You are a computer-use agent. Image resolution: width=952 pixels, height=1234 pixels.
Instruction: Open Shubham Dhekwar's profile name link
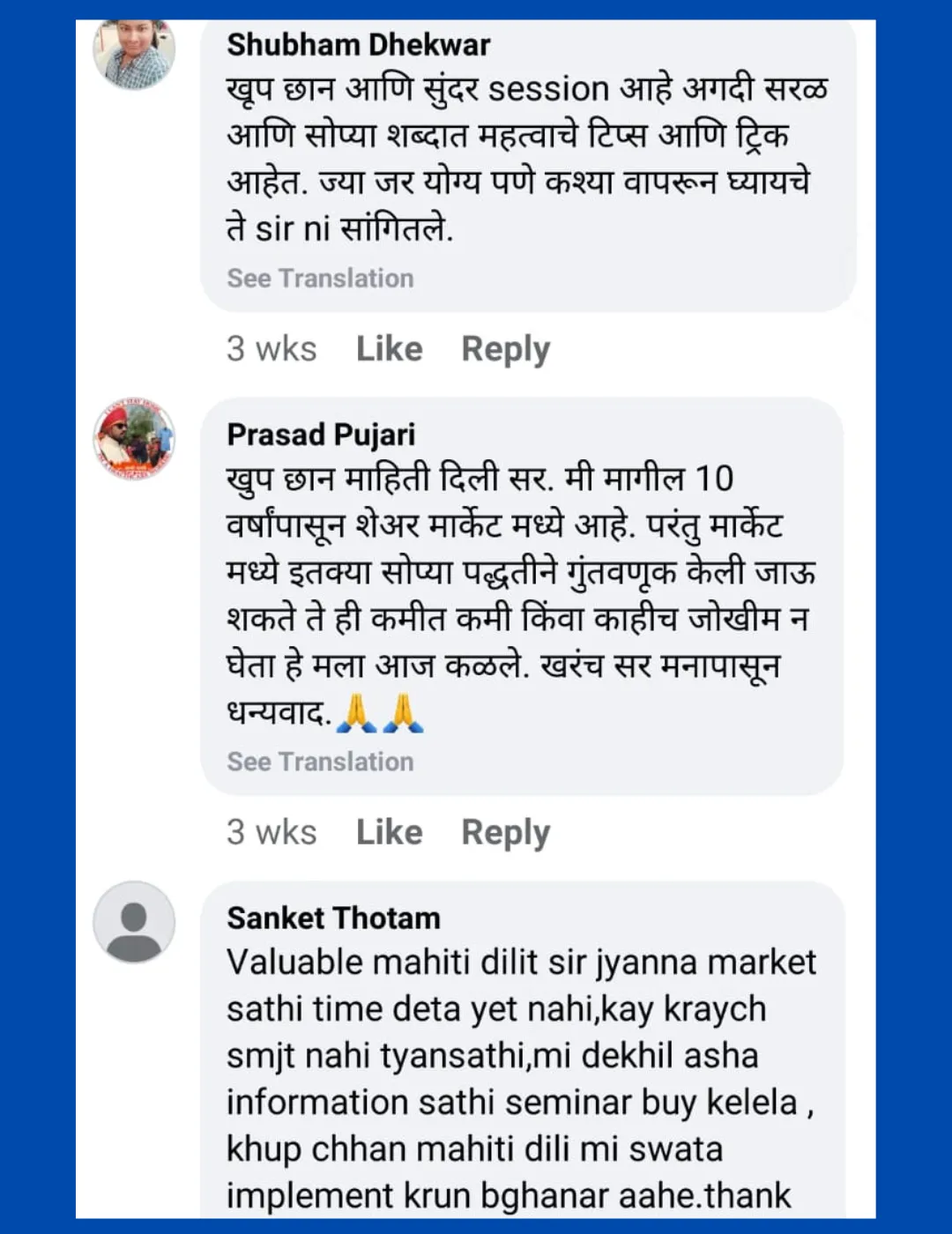click(358, 44)
